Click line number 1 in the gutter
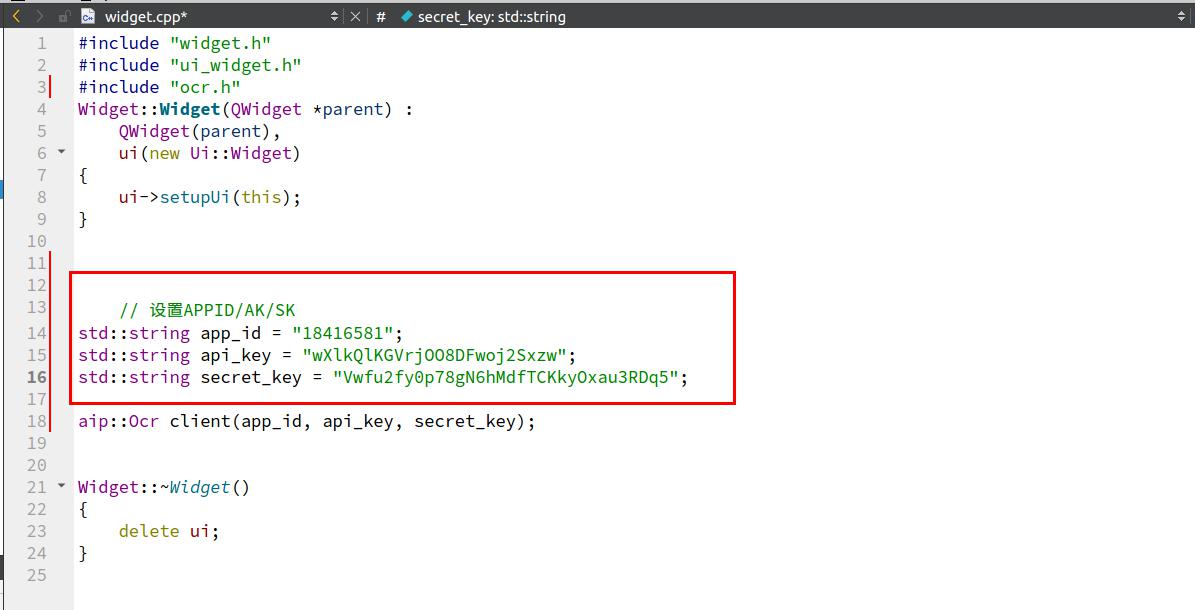The image size is (1195, 610). click(x=42, y=43)
